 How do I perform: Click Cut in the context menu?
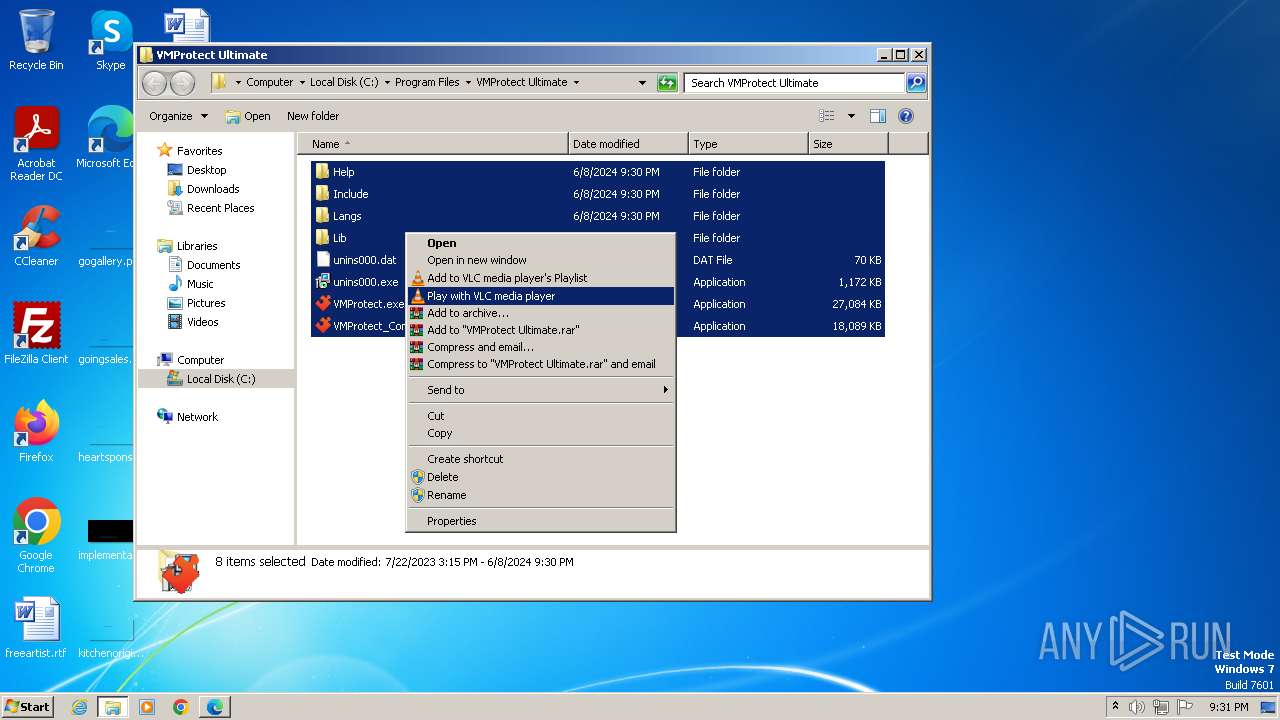pos(540,416)
